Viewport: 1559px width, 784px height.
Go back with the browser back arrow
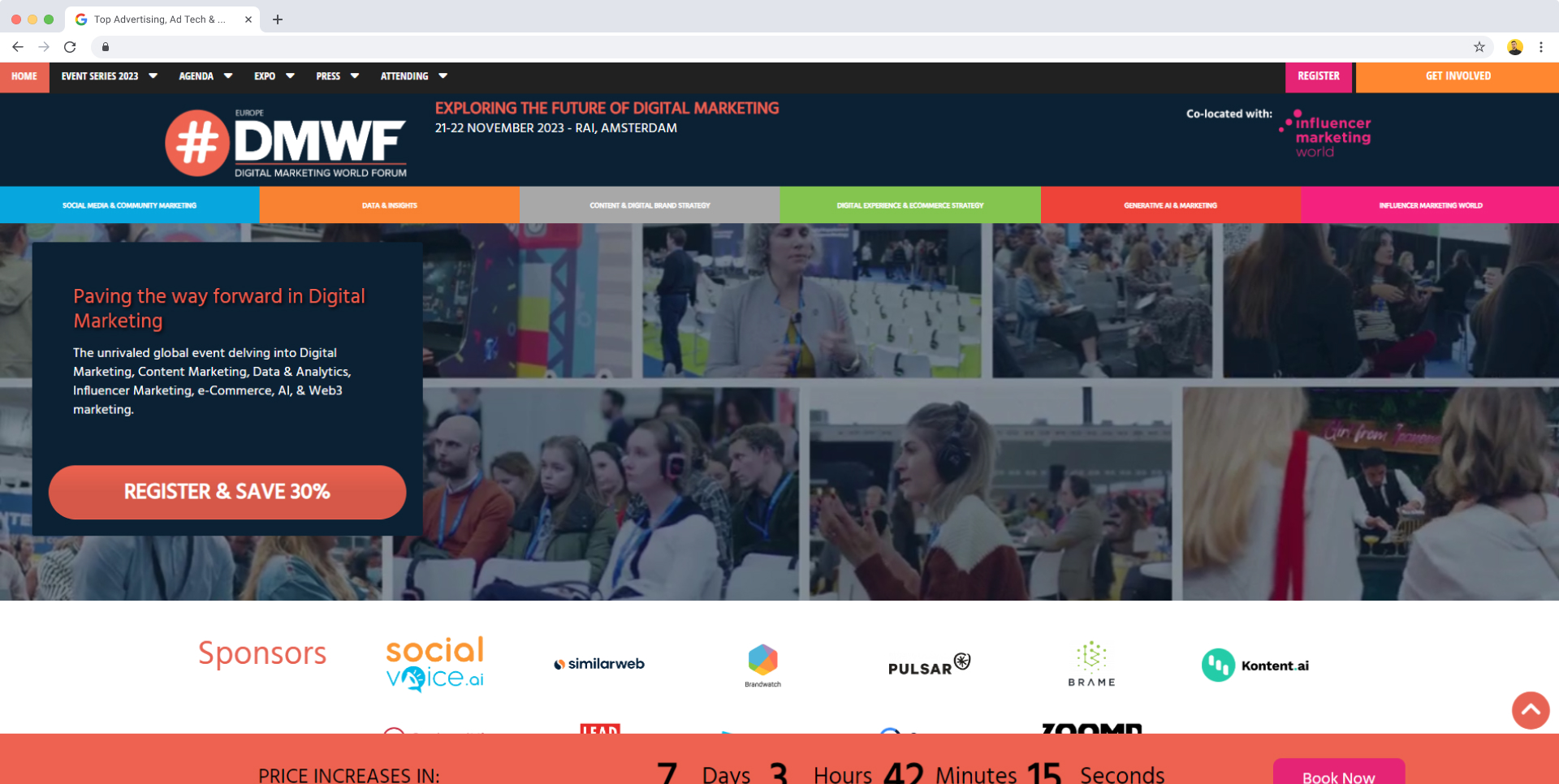(x=18, y=47)
